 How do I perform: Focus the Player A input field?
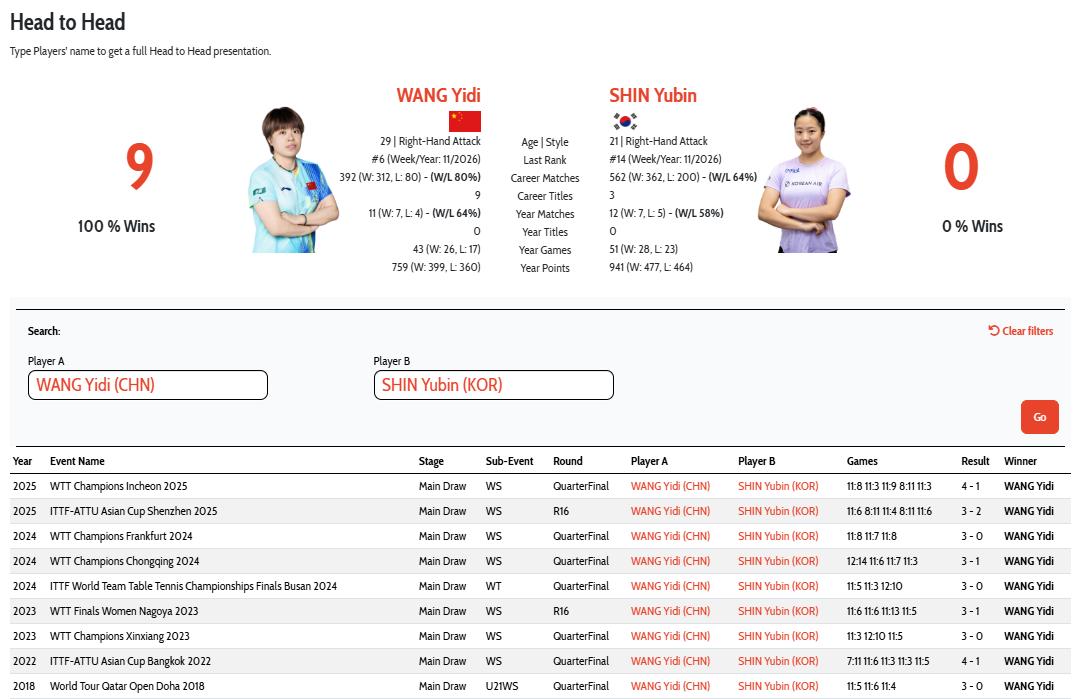148,385
